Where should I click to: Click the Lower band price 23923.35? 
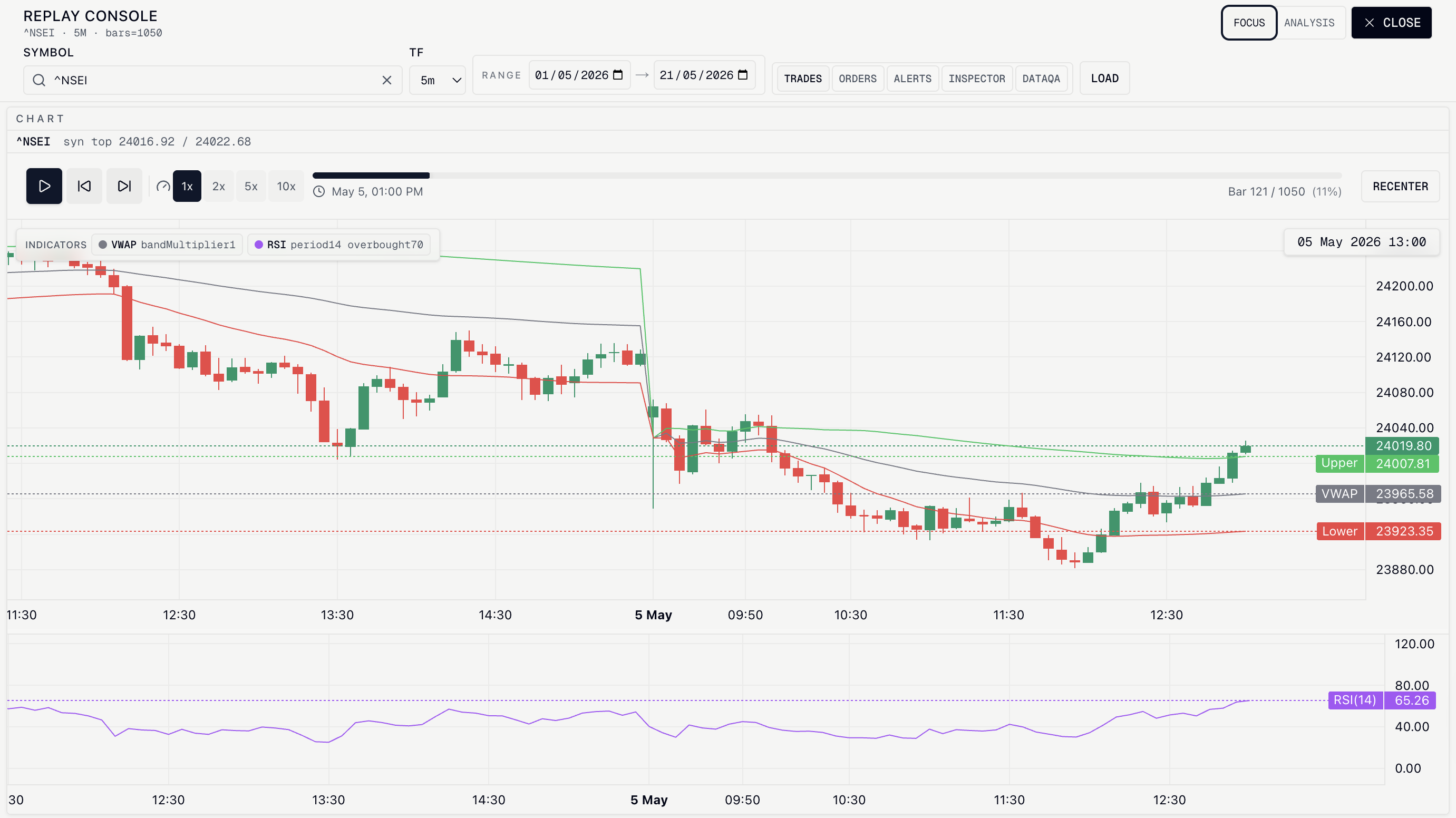(x=1404, y=531)
